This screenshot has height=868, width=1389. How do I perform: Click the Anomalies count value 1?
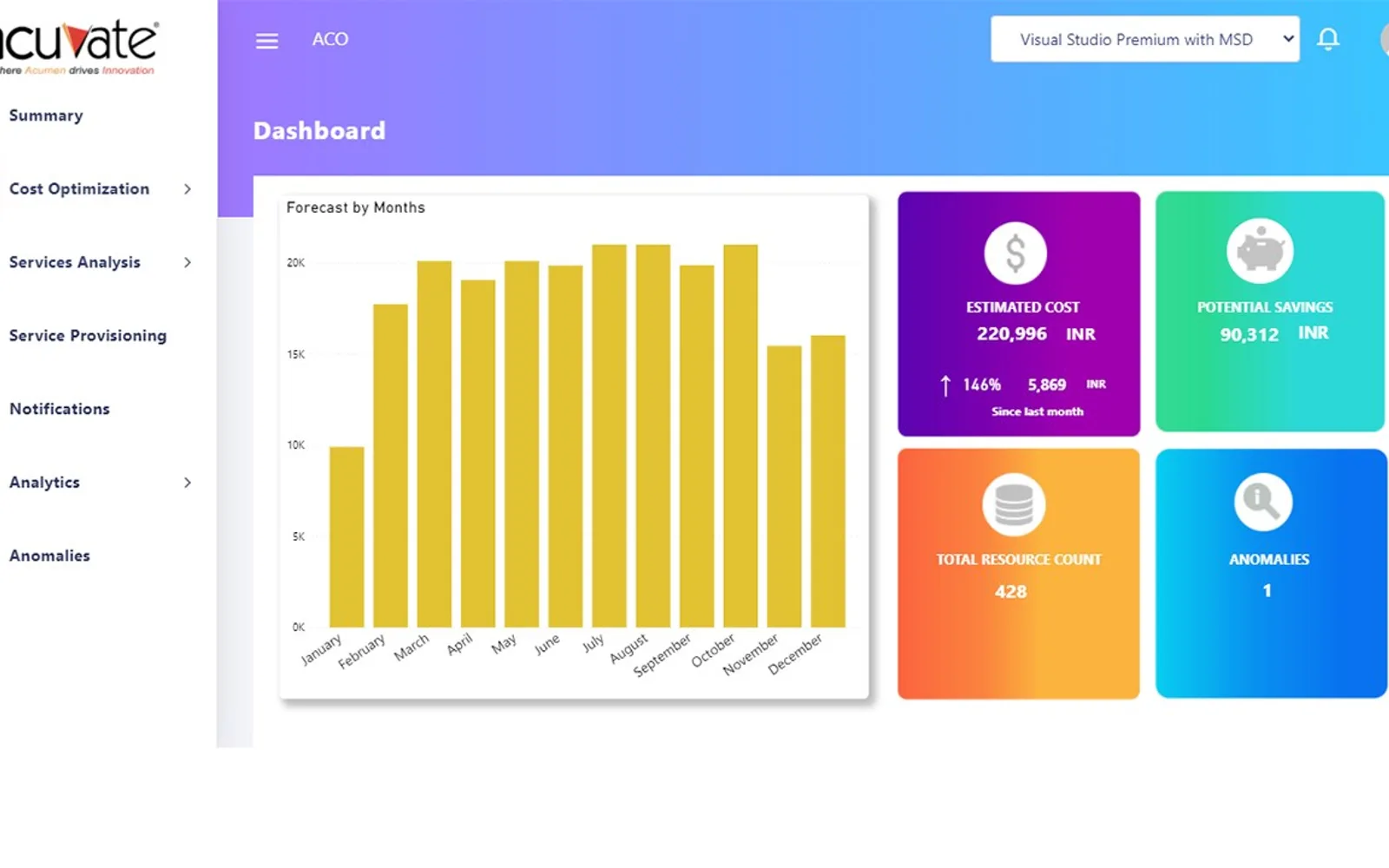(1267, 591)
